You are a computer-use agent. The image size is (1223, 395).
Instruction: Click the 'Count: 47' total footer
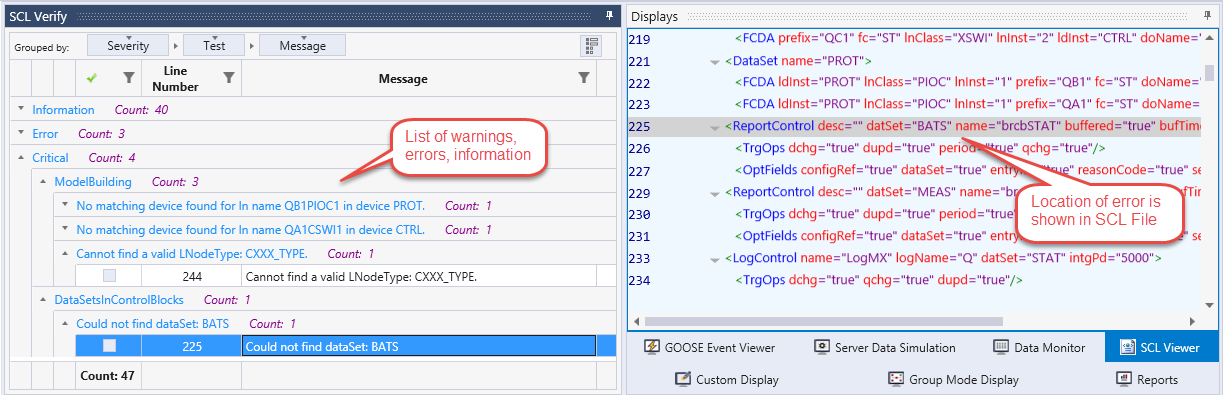coord(108,376)
